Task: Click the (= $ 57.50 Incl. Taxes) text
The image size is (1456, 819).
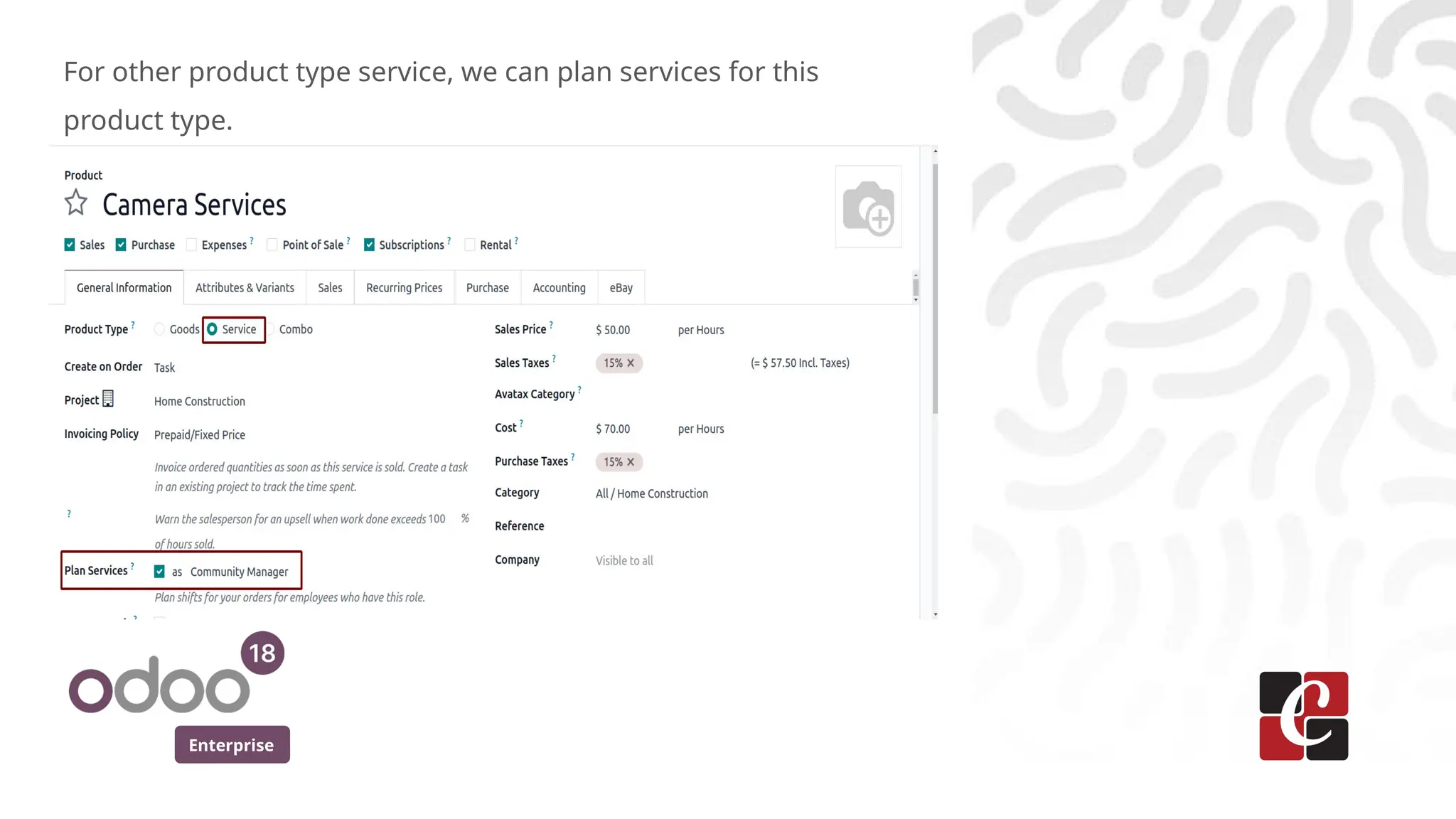Action: point(800,363)
